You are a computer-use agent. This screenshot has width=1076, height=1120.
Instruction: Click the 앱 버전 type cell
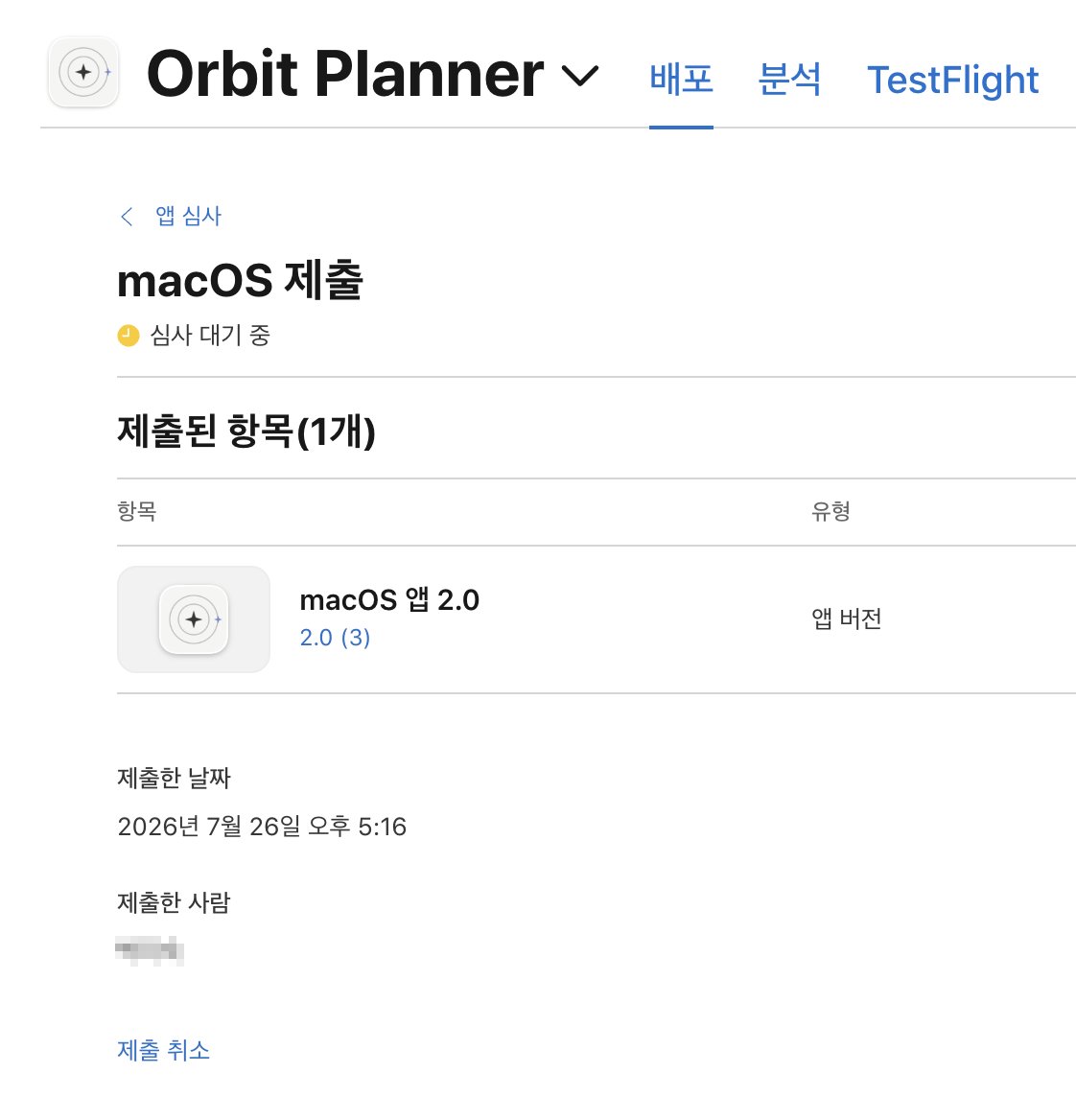pos(846,618)
